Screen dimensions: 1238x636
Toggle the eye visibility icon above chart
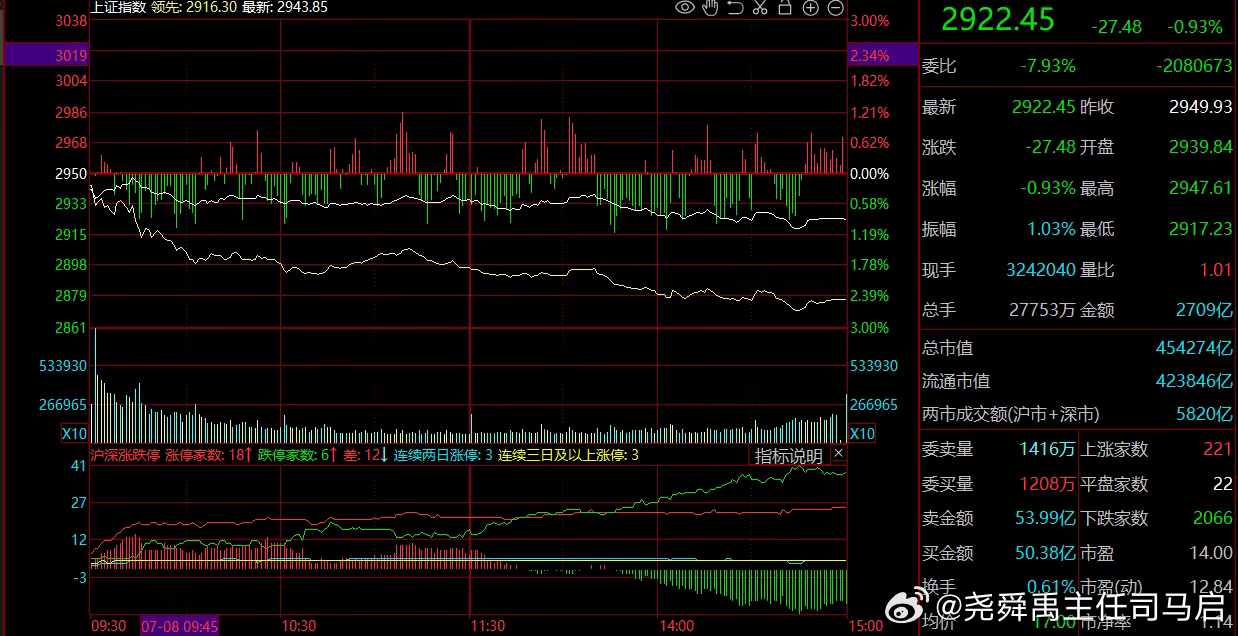684,8
